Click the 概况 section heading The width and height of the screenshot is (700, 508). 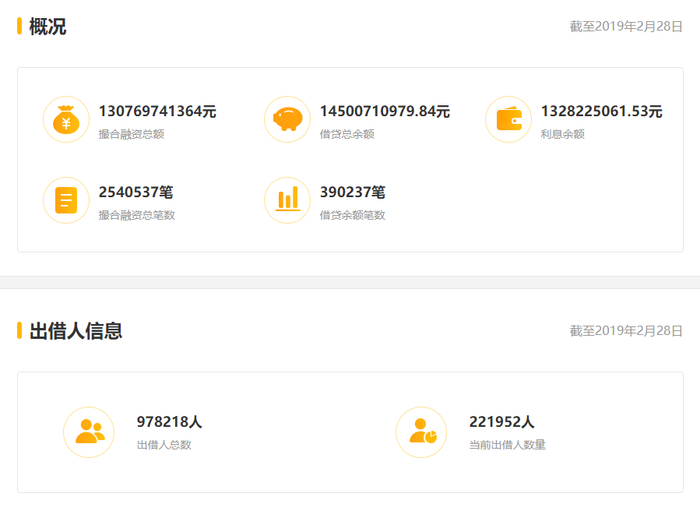48,26
